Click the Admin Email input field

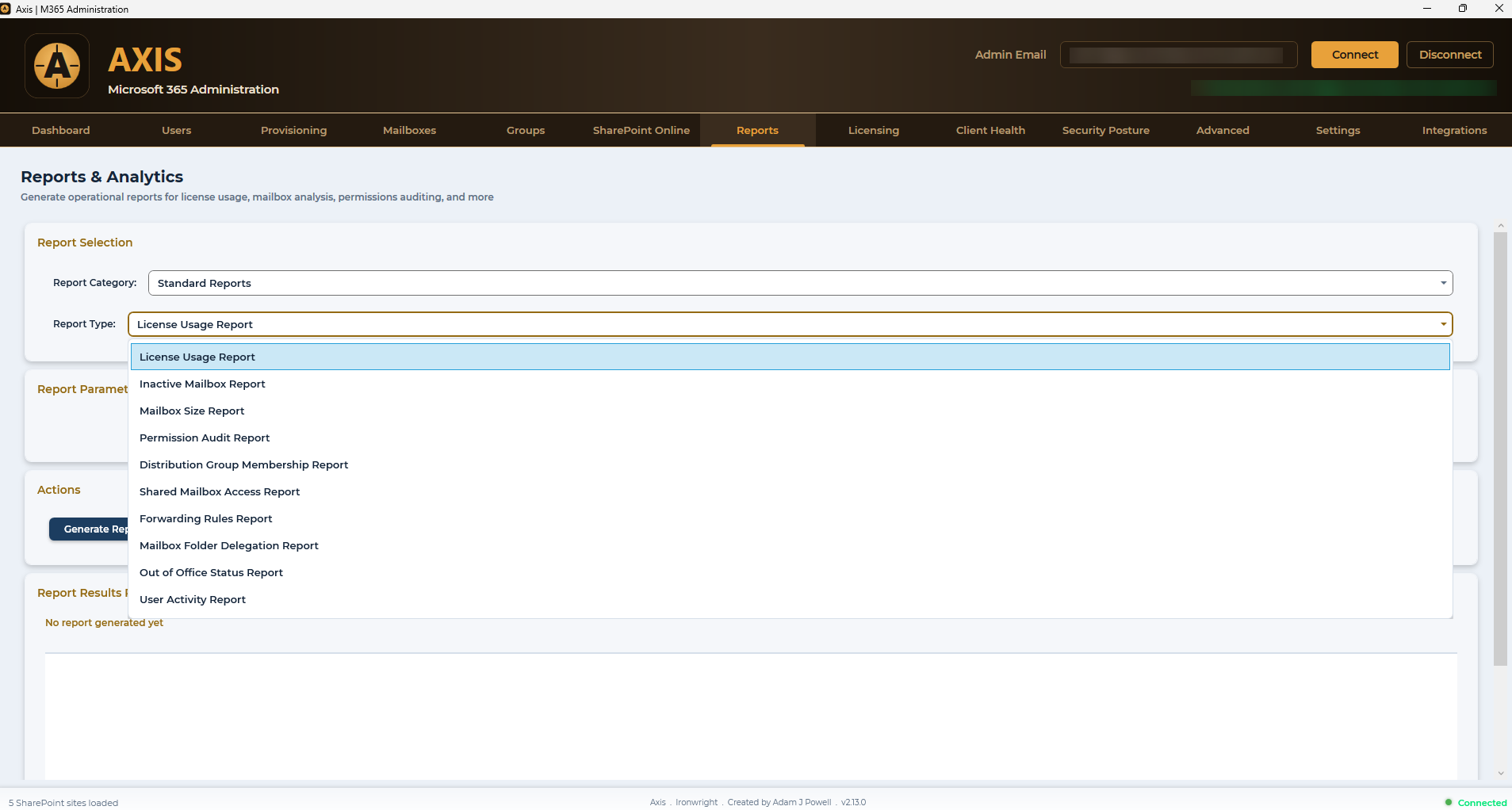(1178, 55)
